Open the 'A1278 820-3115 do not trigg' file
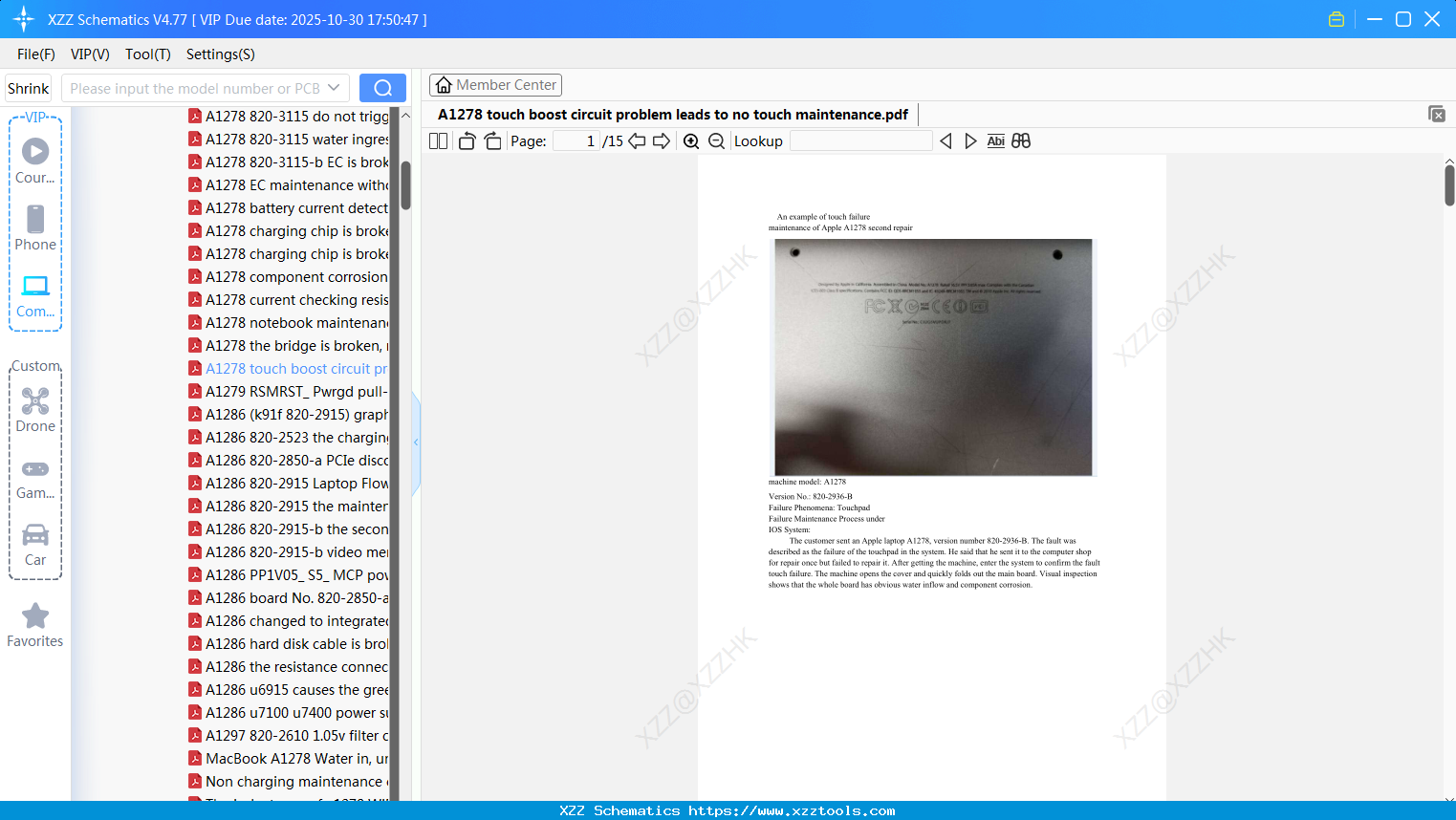1456x820 pixels. (288, 117)
